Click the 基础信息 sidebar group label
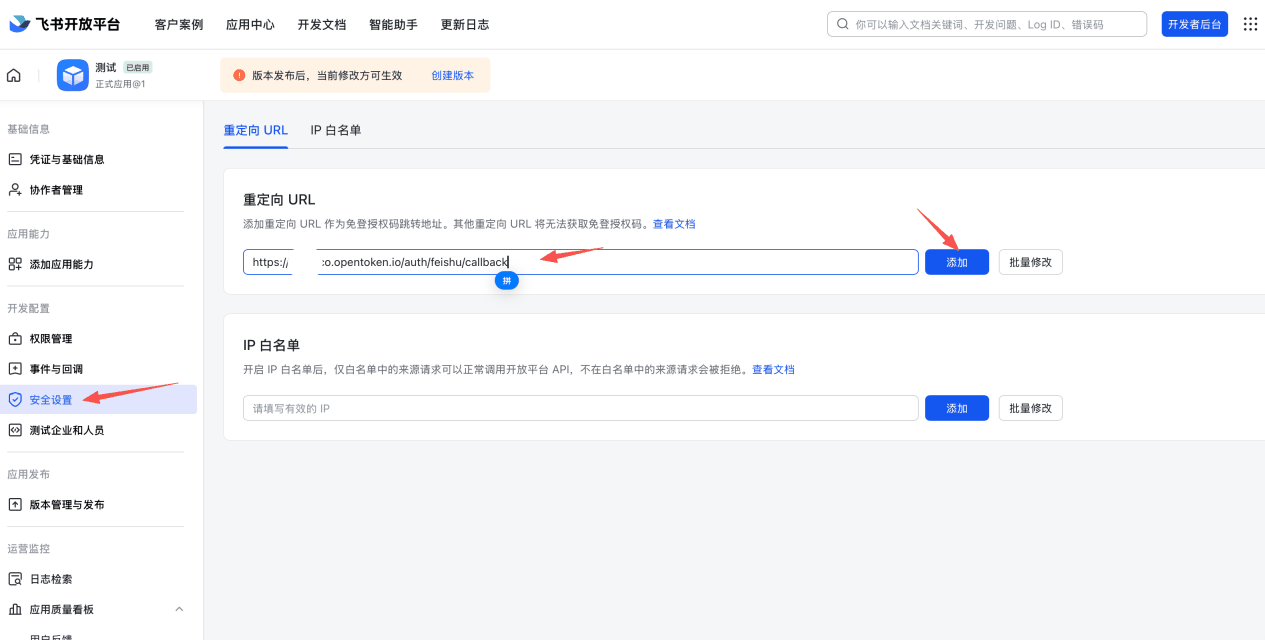Image resolution: width=1265 pixels, height=640 pixels. 28,129
